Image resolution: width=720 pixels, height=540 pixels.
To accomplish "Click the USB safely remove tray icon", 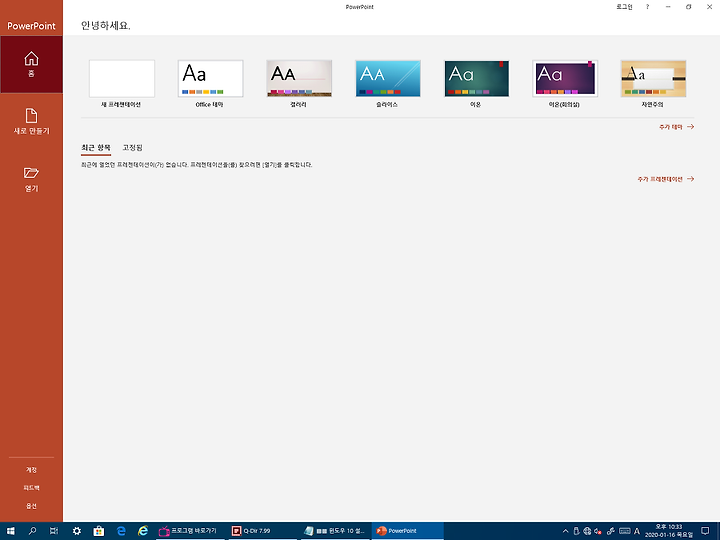I will [576, 531].
